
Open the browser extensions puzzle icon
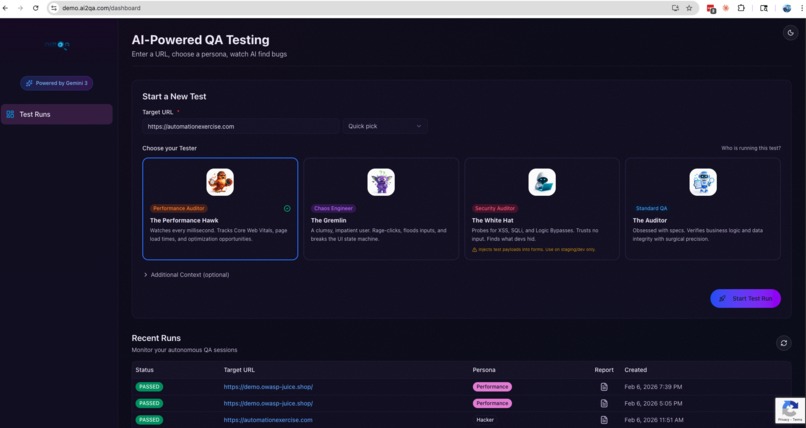[x=741, y=8]
